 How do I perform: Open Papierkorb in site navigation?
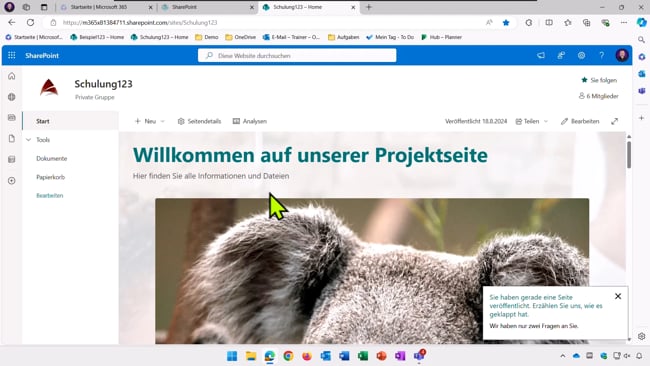click(51, 177)
